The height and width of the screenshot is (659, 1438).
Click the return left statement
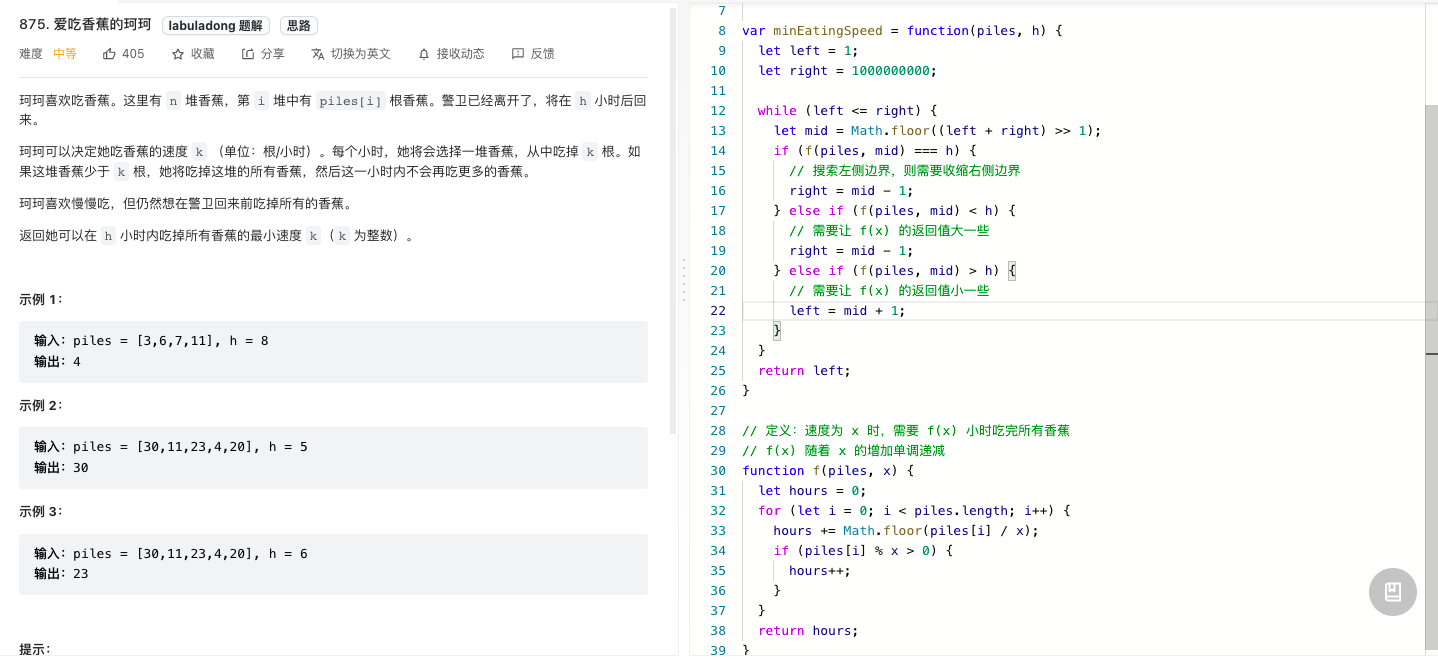coord(804,371)
